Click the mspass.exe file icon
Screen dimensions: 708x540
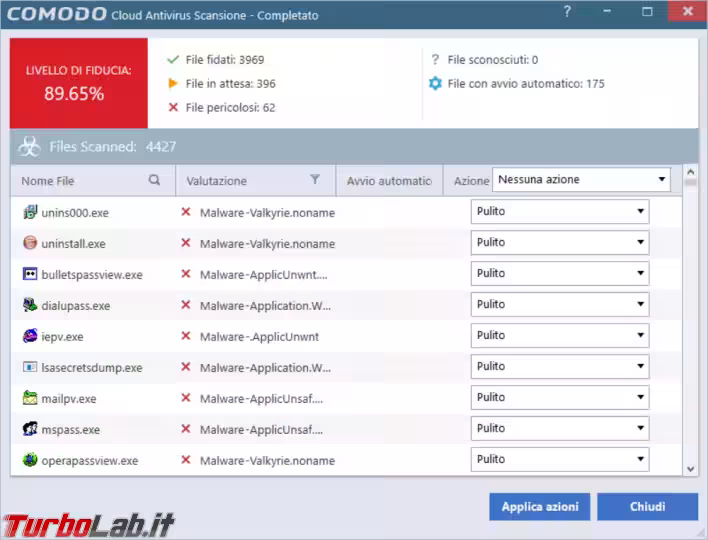[x=30, y=428]
